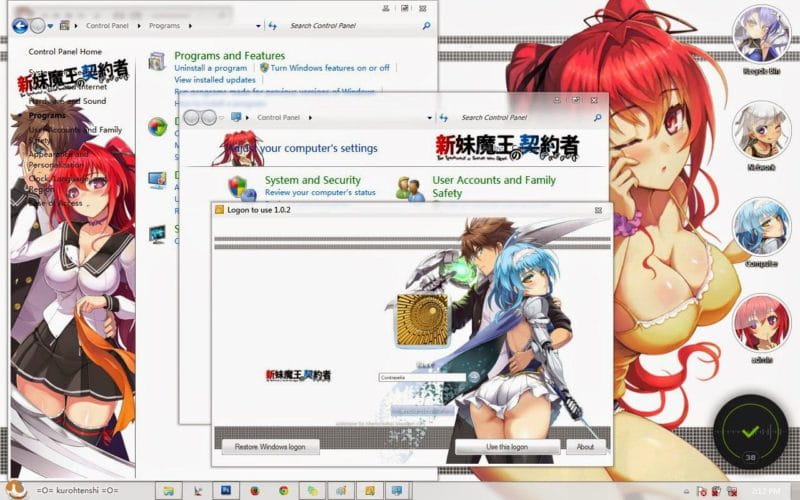Open Photoshop from the taskbar
The width and height of the screenshot is (800, 500).
click(226, 491)
